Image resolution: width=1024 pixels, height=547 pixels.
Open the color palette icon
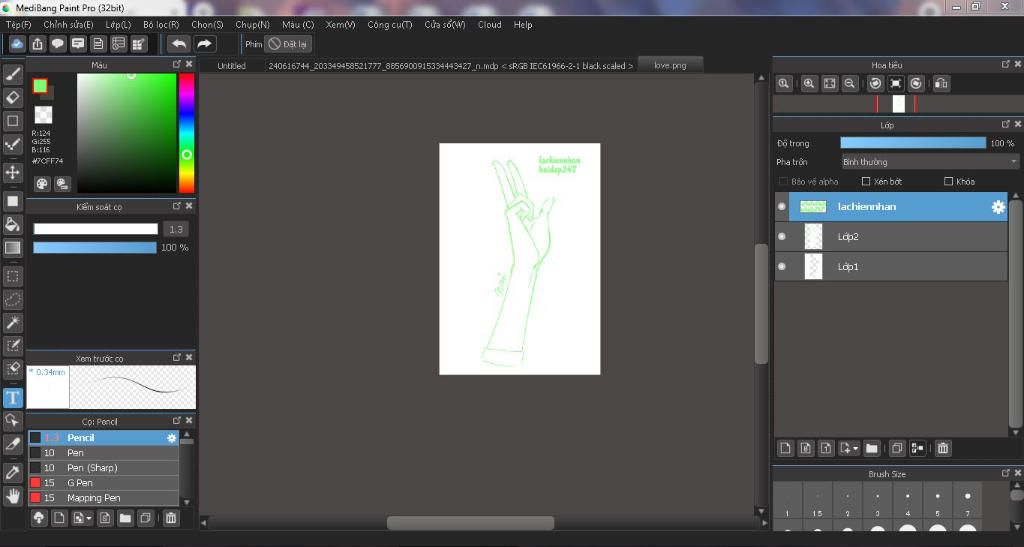[x=42, y=183]
